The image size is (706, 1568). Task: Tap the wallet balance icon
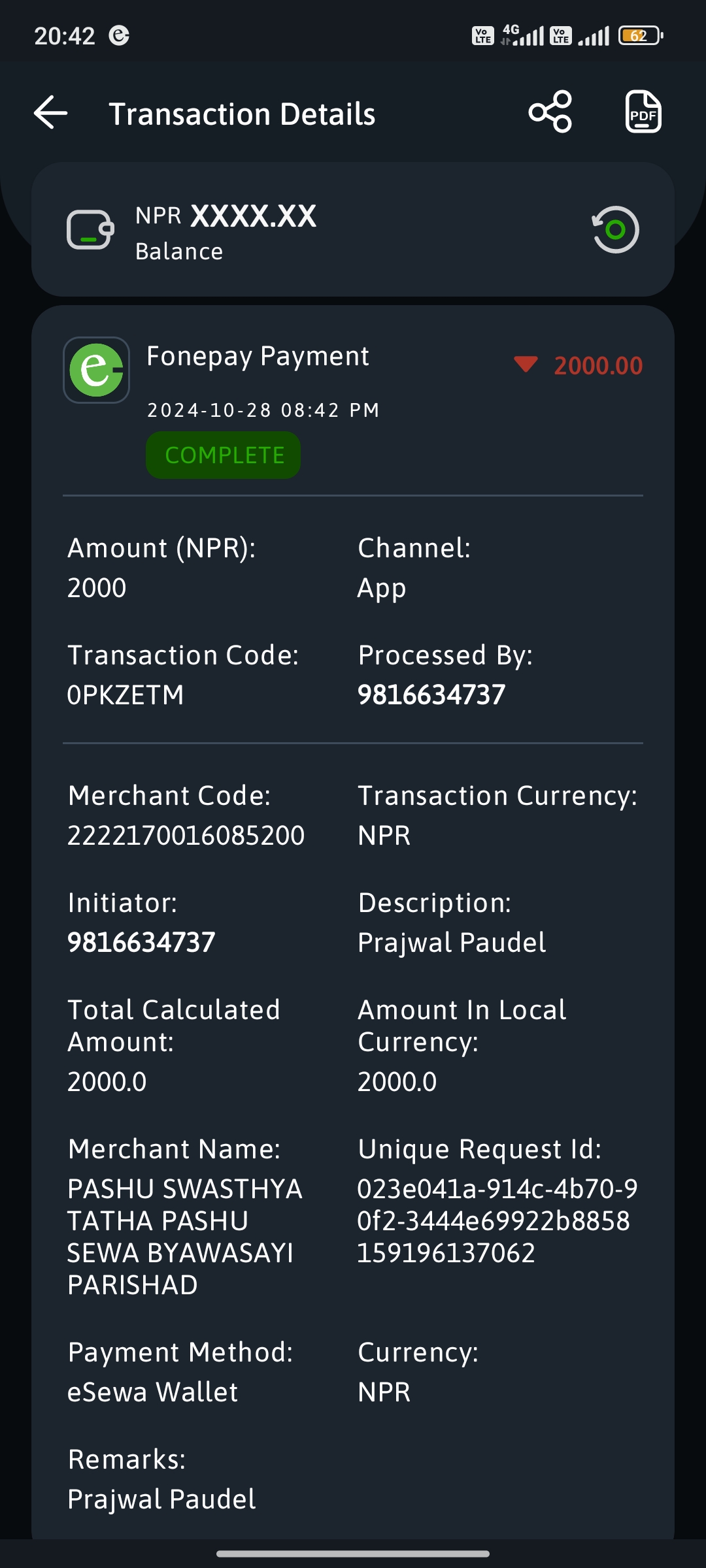(90, 230)
